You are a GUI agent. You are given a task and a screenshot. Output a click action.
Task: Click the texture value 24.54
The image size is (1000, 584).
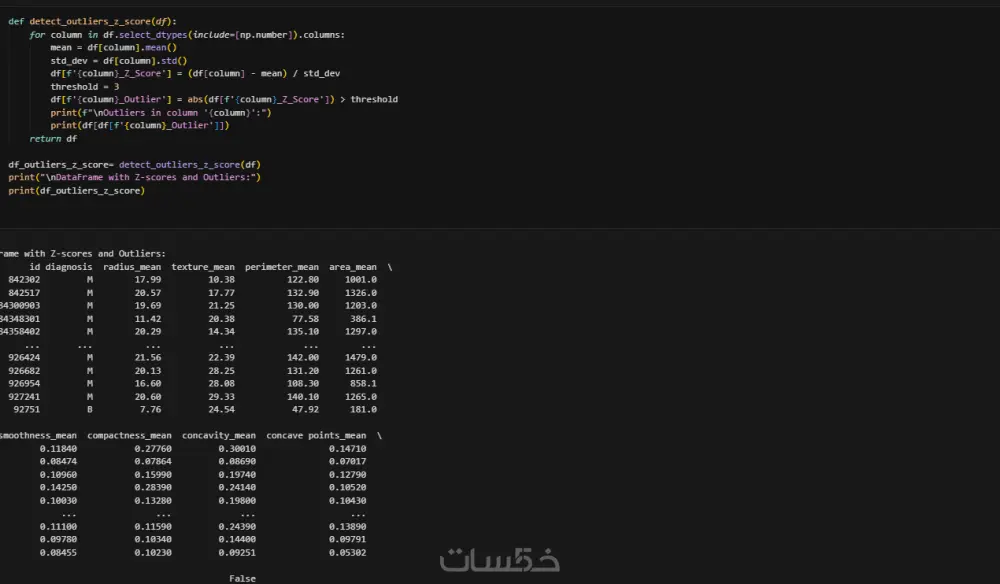(x=221, y=410)
